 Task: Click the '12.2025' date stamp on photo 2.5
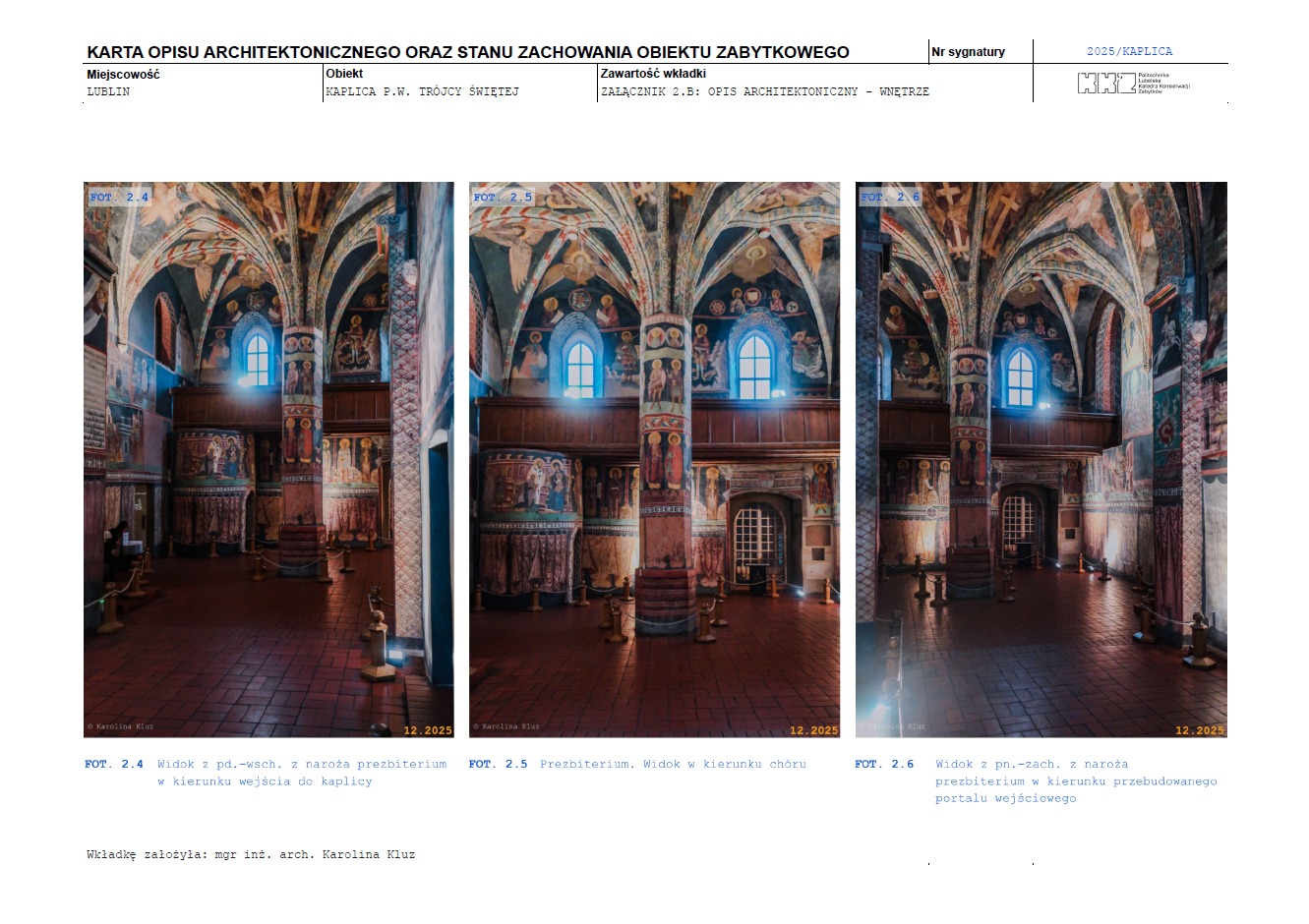(x=814, y=730)
